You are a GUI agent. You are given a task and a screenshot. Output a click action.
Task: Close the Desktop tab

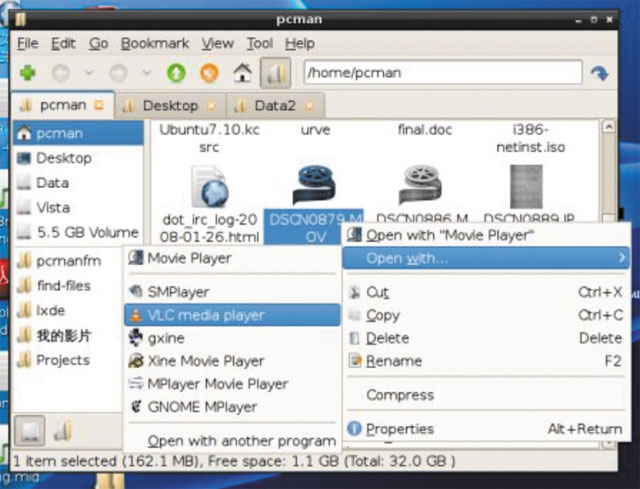point(211,106)
